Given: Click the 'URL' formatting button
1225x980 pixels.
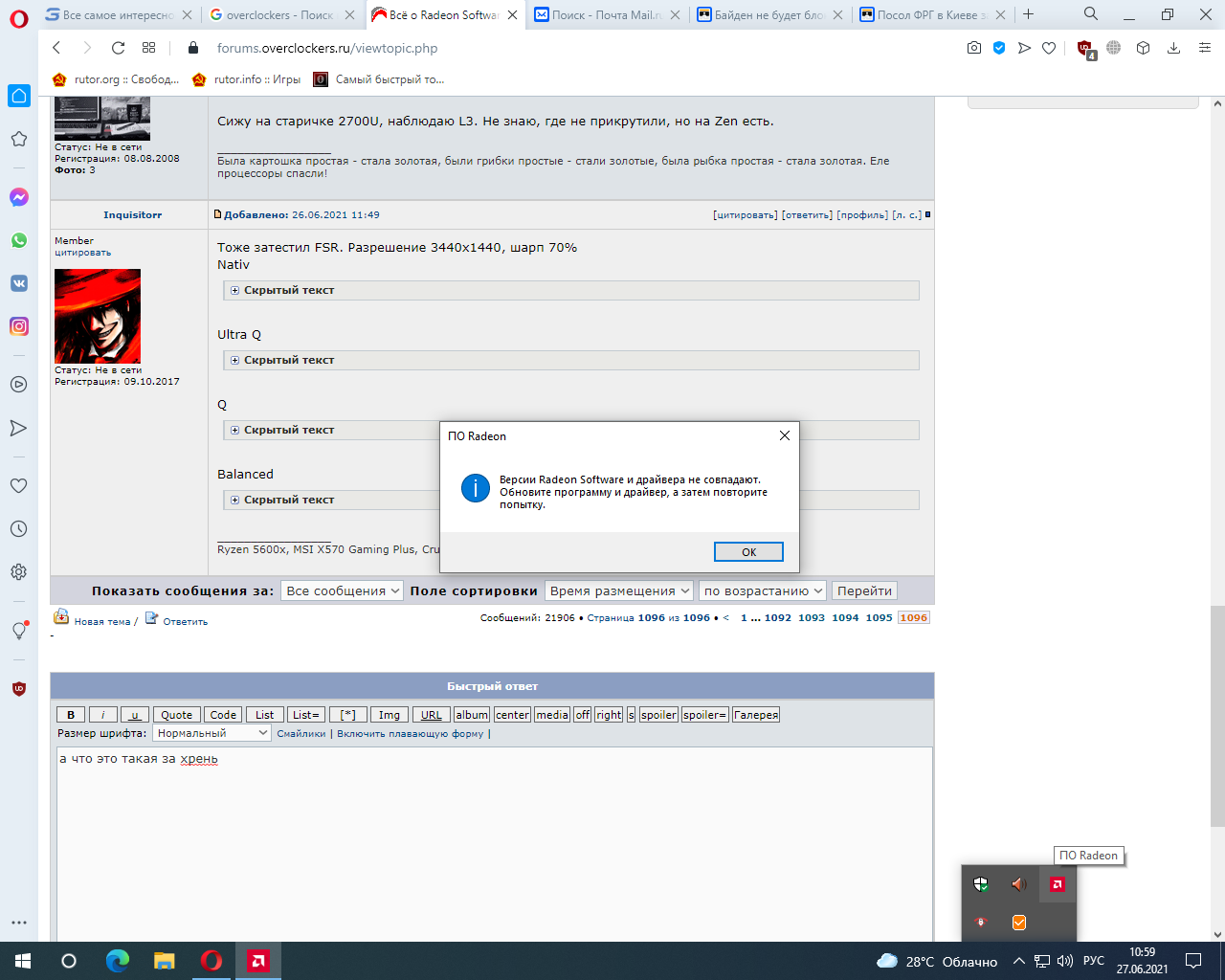Looking at the screenshot, I should [x=432, y=715].
